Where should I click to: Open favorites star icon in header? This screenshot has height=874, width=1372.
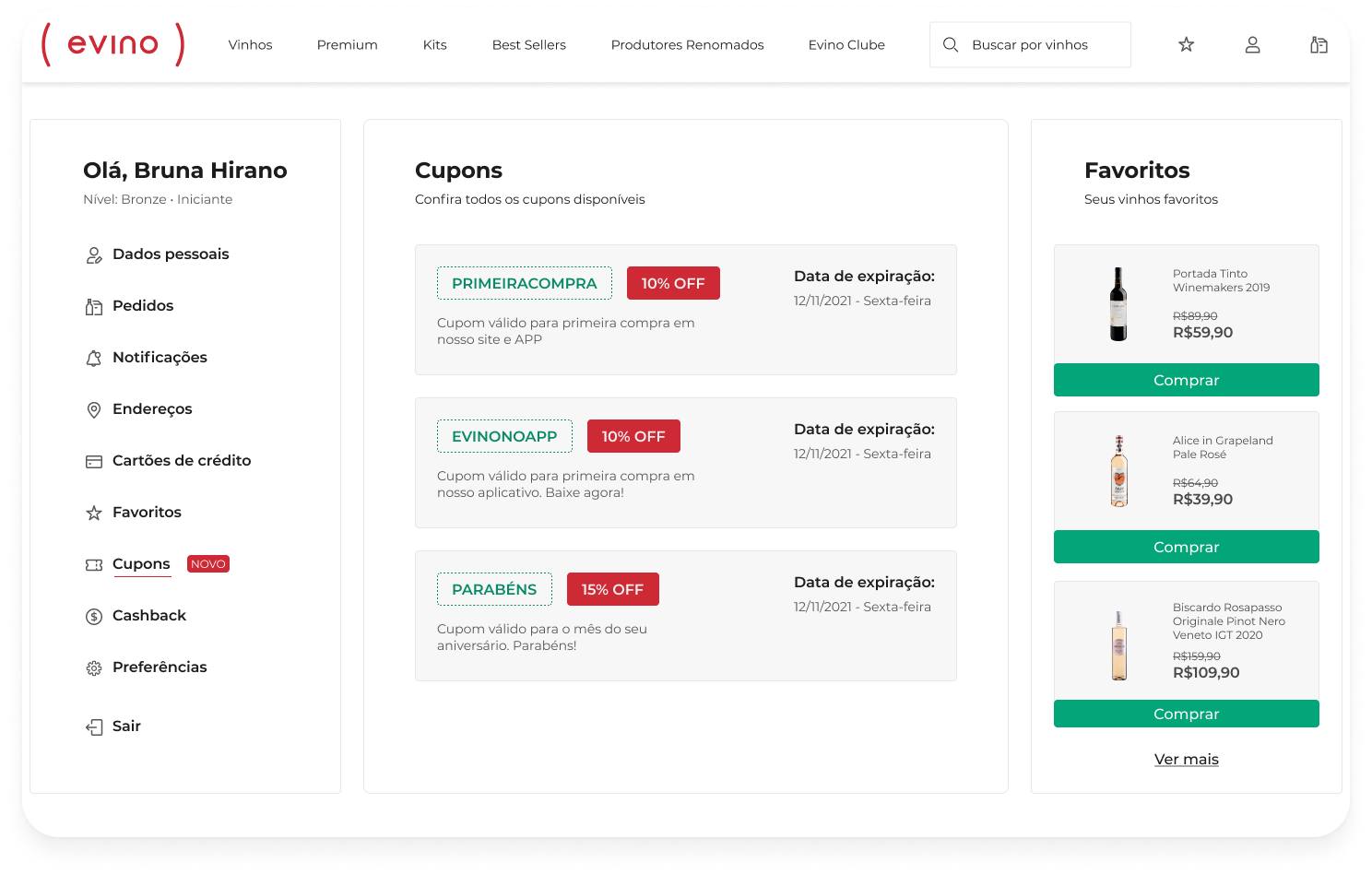tap(1187, 44)
